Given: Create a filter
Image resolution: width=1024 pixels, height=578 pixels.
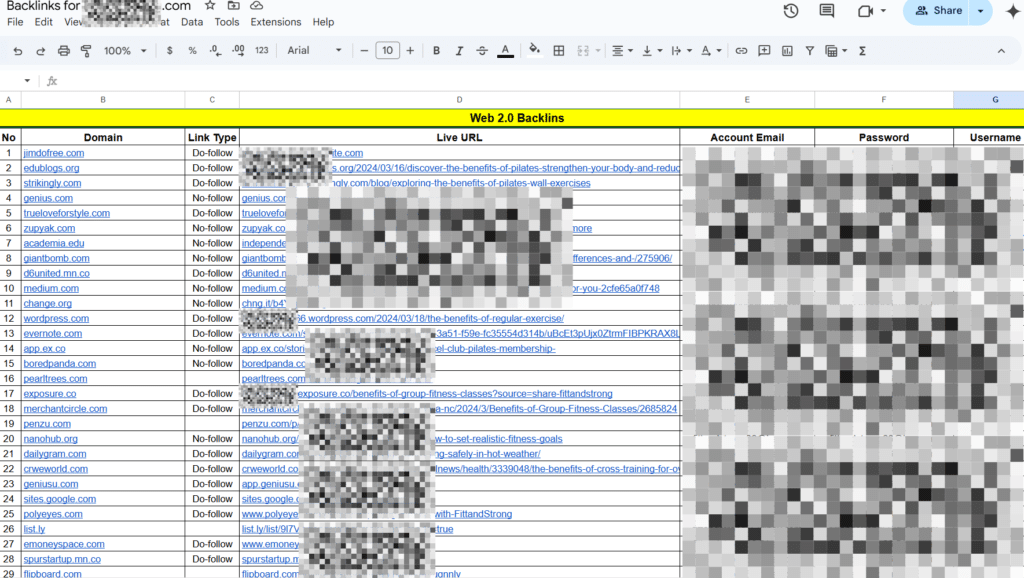Looking at the screenshot, I should [x=810, y=51].
